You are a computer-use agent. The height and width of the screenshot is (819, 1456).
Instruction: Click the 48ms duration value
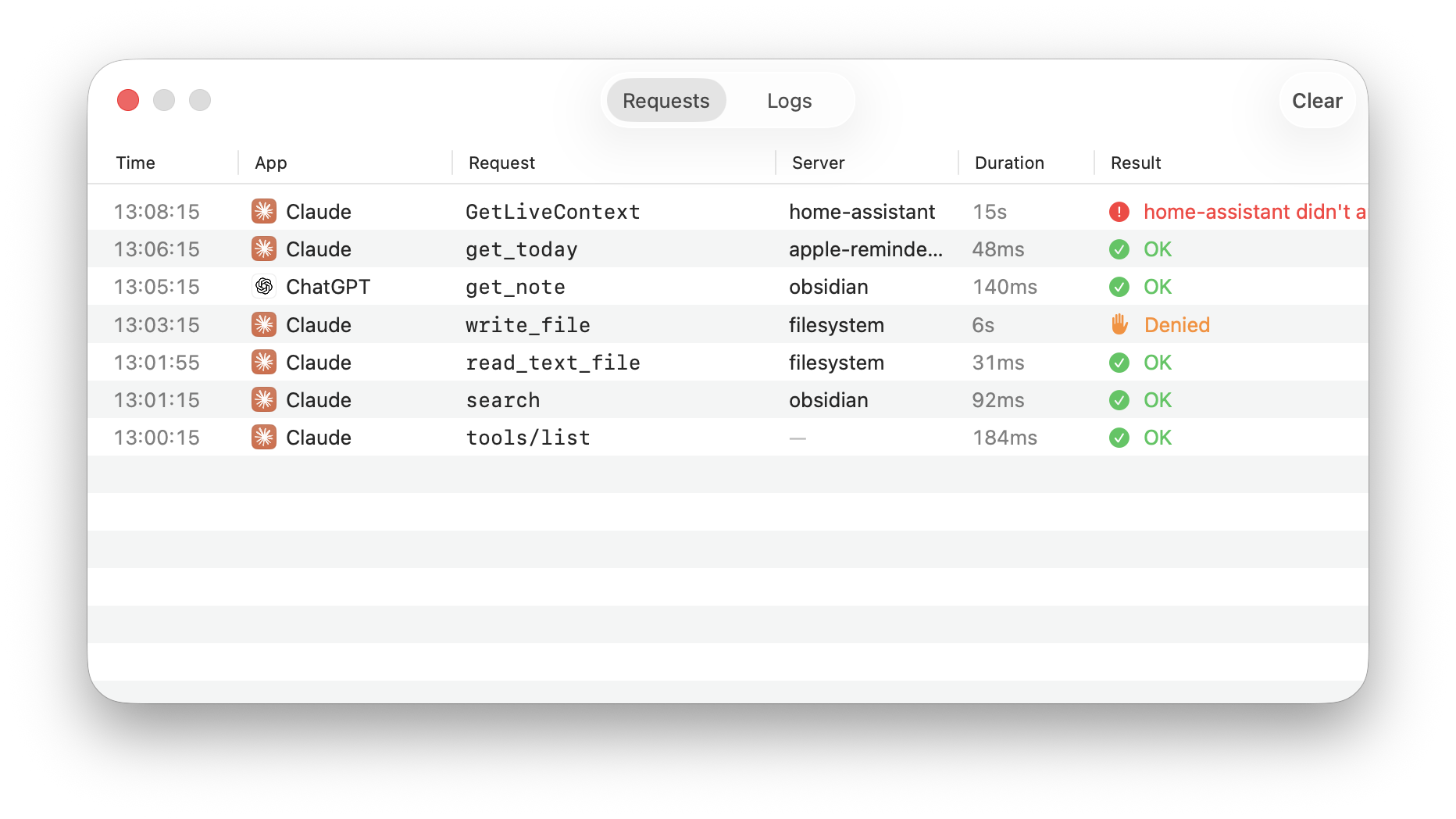pos(998,249)
